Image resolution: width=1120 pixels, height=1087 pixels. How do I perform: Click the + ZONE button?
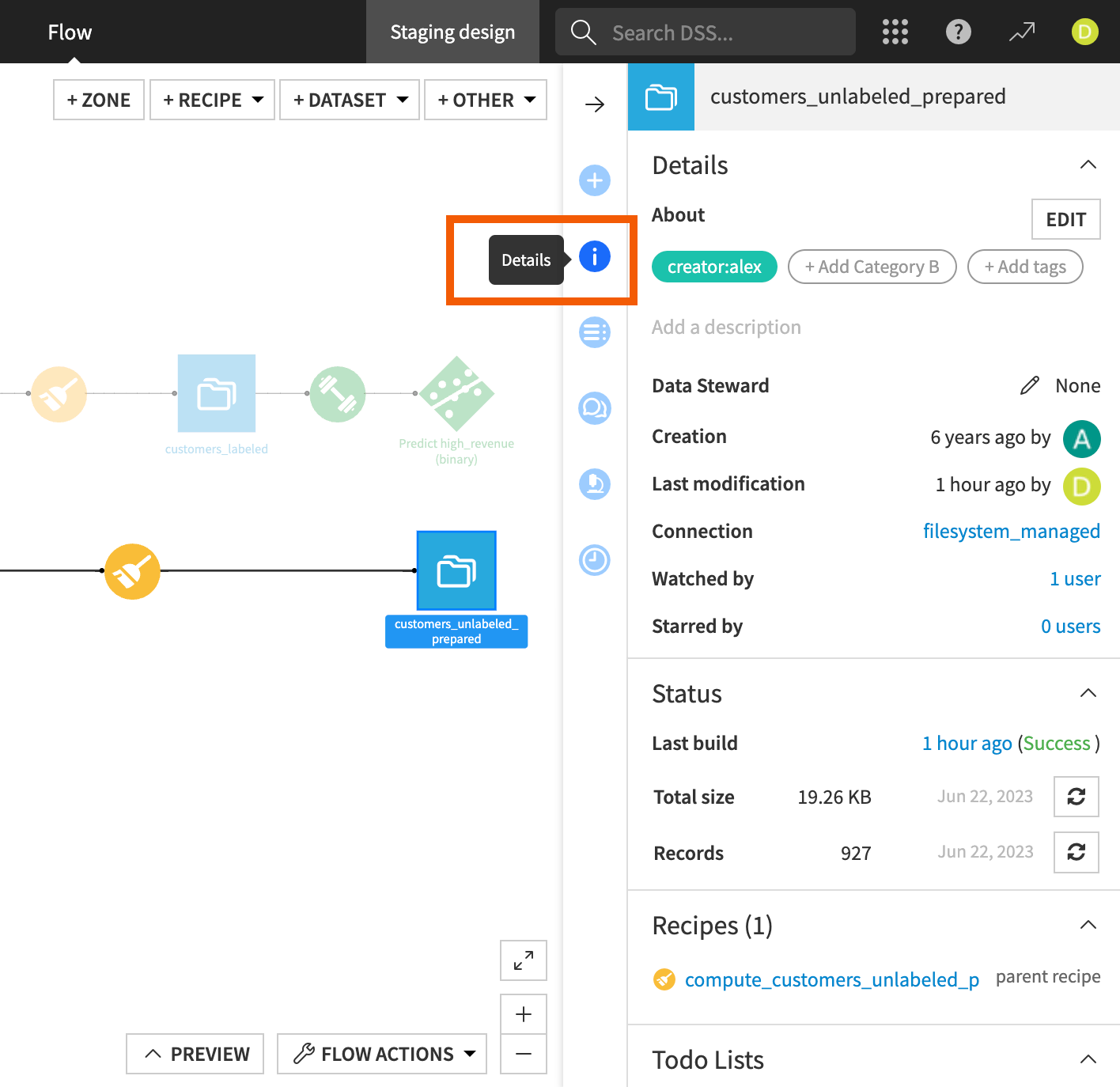[99, 100]
